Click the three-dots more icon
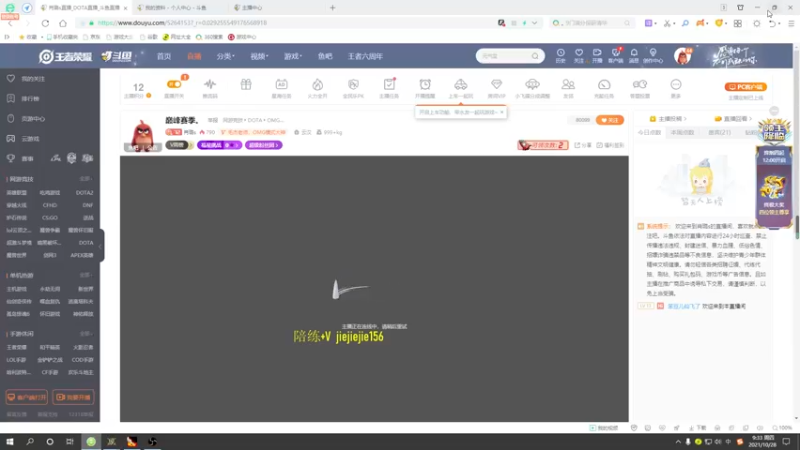Image resolution: width=800 pixels, height=450 pixels. [676, 84]
